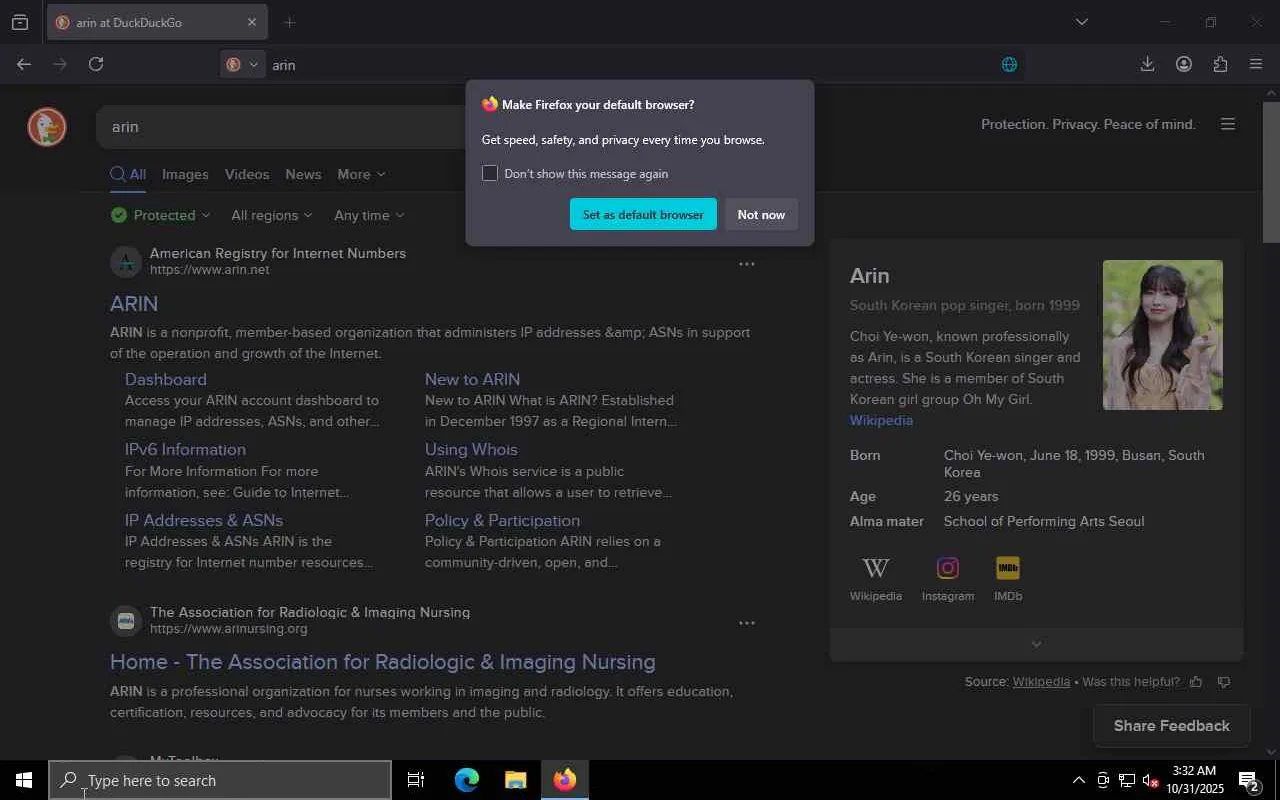Viewport: 1280px width, 800px height.
Task: Click the Share Feedback button
Action: click(1172, 726)
